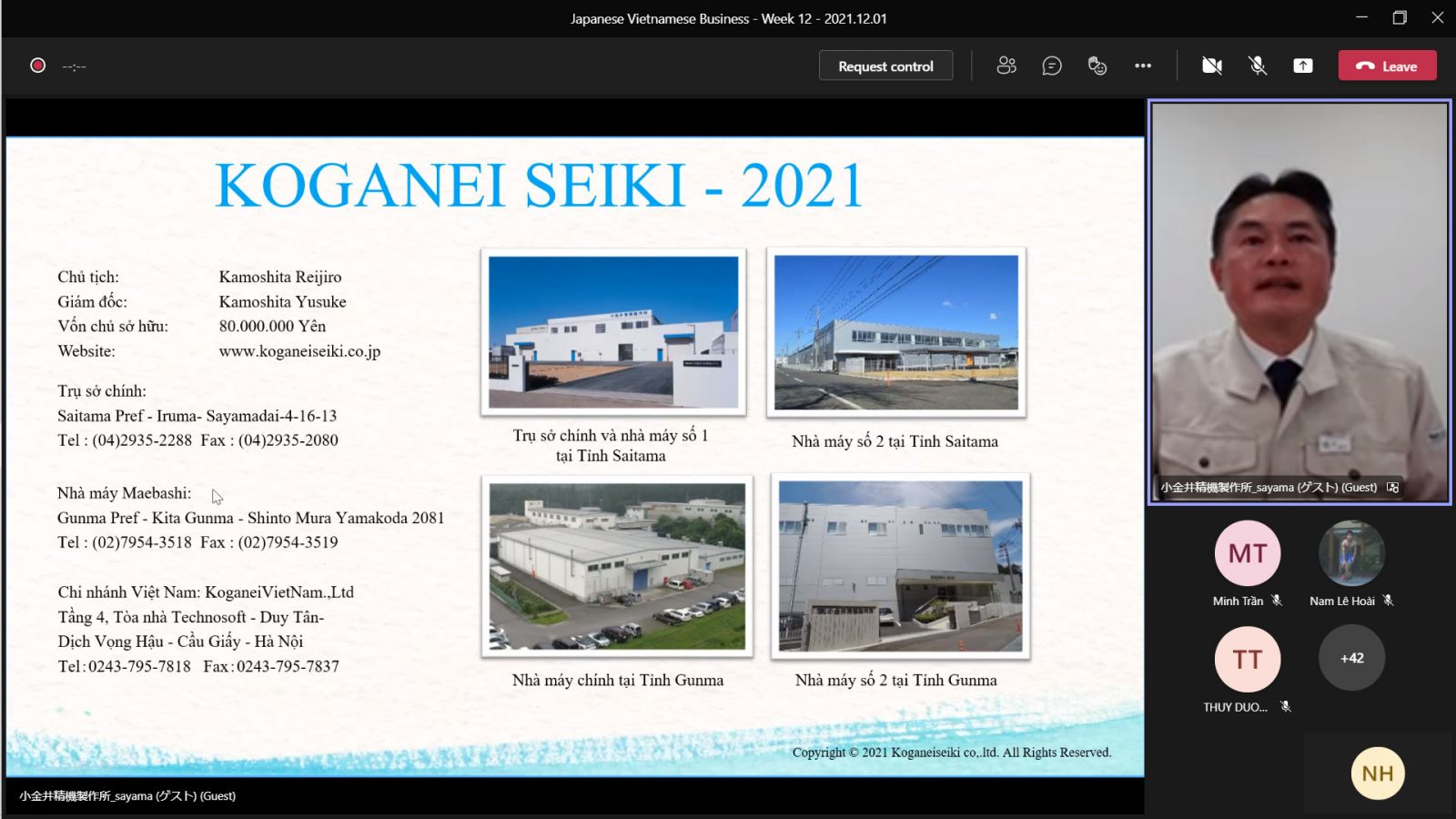The height and width of the screenshot is (819, 1456).
Task: Select Minh Trần participant avatar
Action: point(1248,553)
